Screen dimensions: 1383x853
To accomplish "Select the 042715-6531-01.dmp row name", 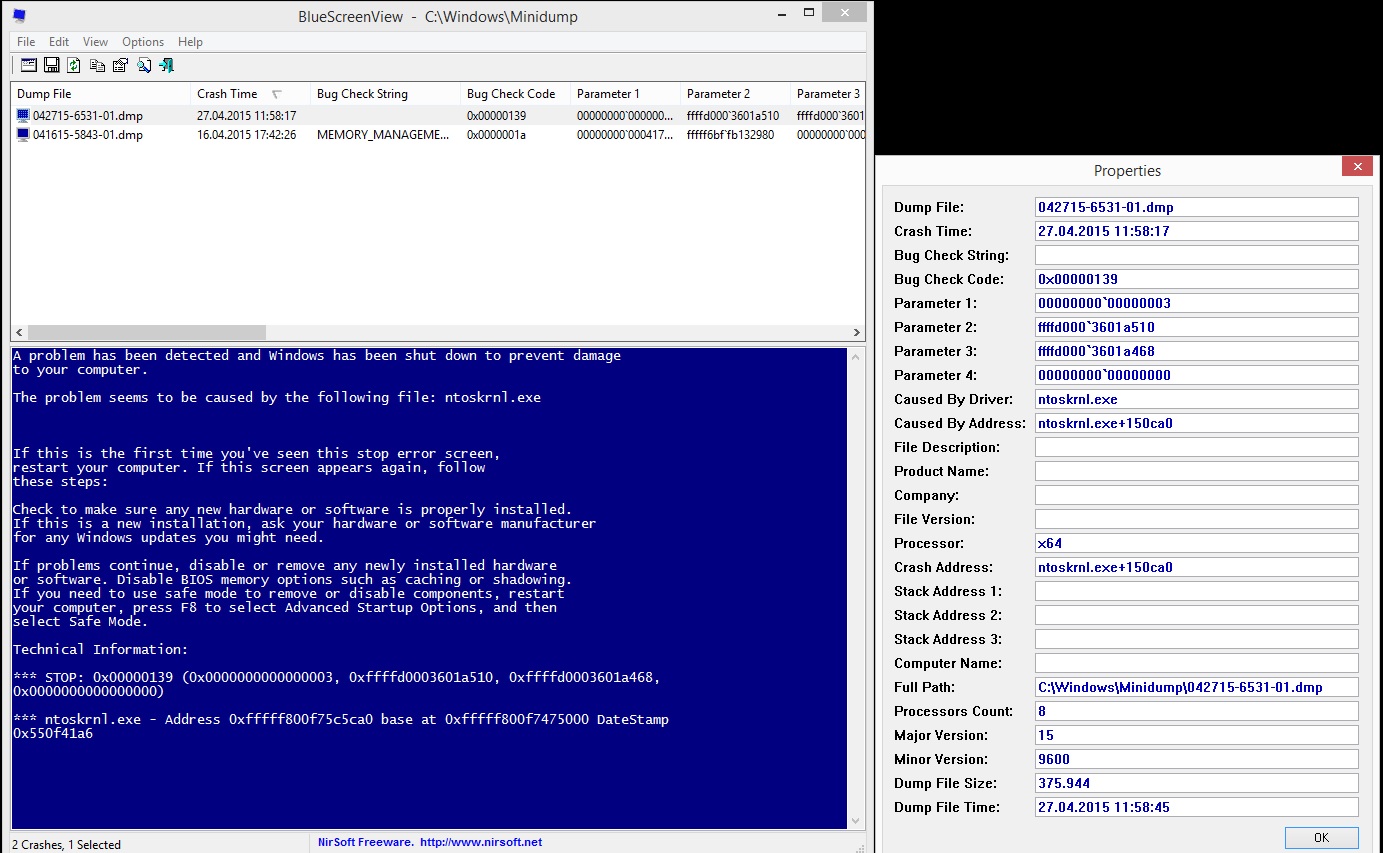I will 87,116.
